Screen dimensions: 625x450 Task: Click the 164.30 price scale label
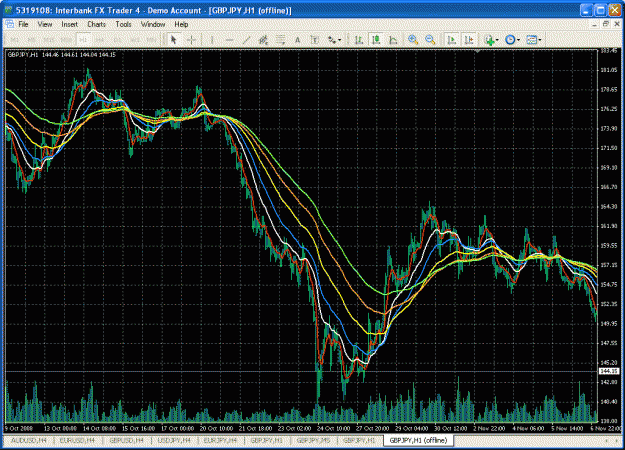pos(609,206)
